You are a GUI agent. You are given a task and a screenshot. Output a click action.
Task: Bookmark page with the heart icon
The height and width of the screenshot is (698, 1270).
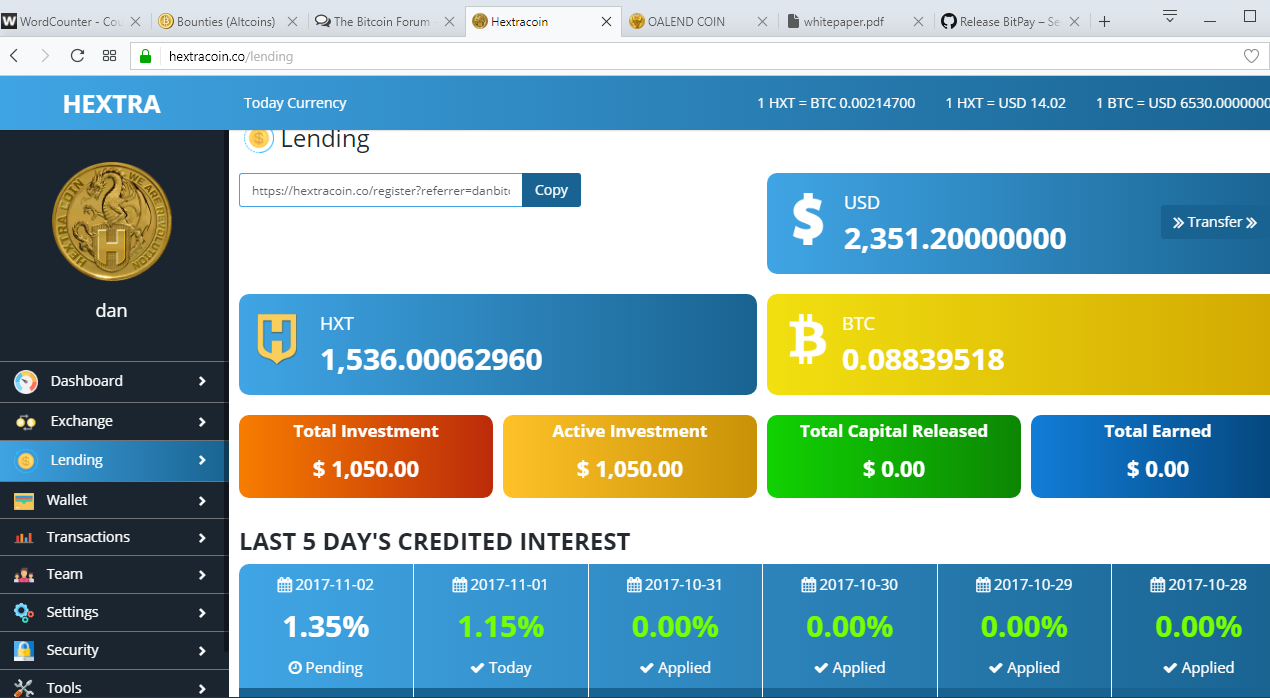click(1251, 57)
